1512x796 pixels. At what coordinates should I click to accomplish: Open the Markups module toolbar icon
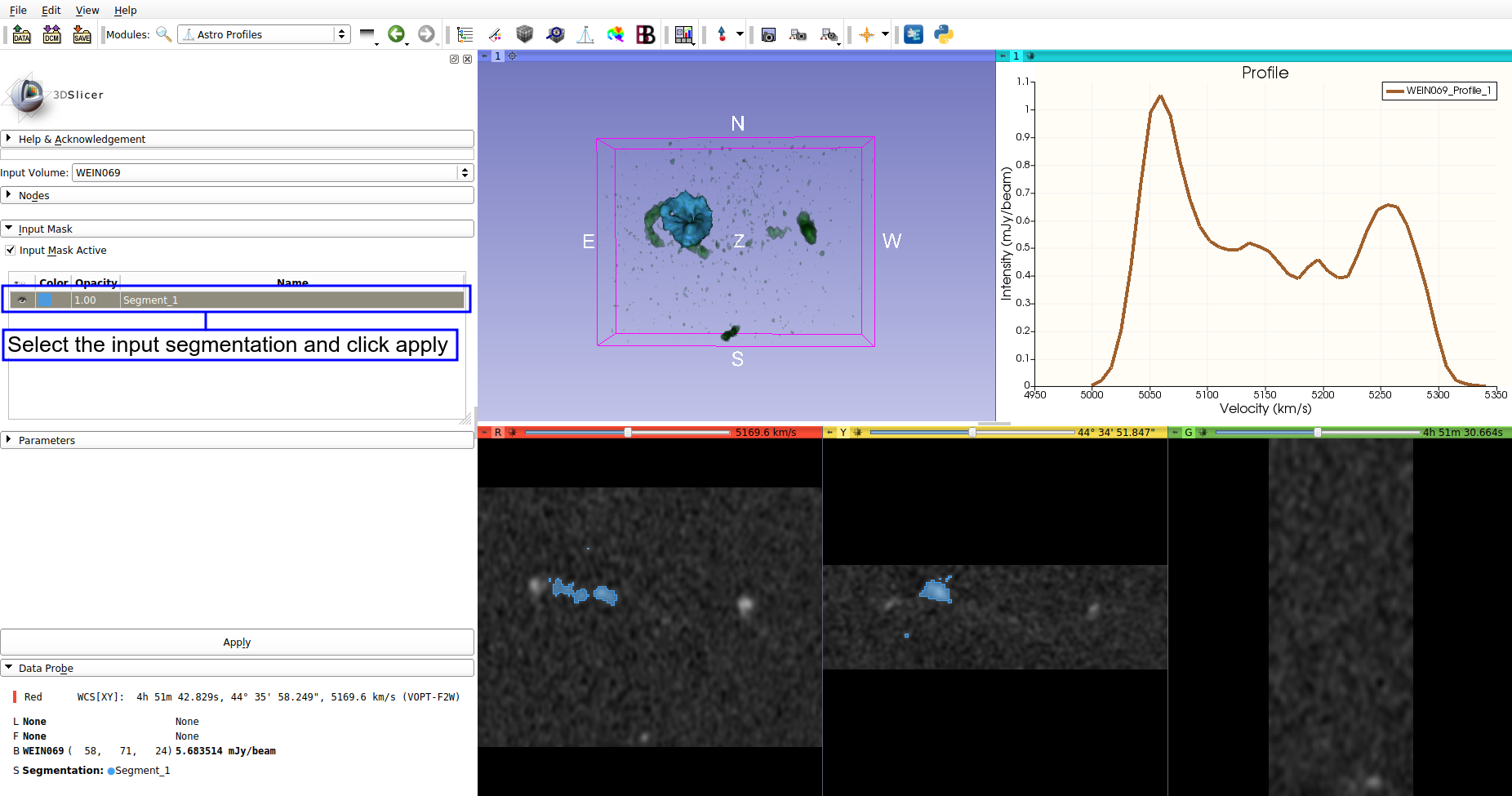coord(495,34)
